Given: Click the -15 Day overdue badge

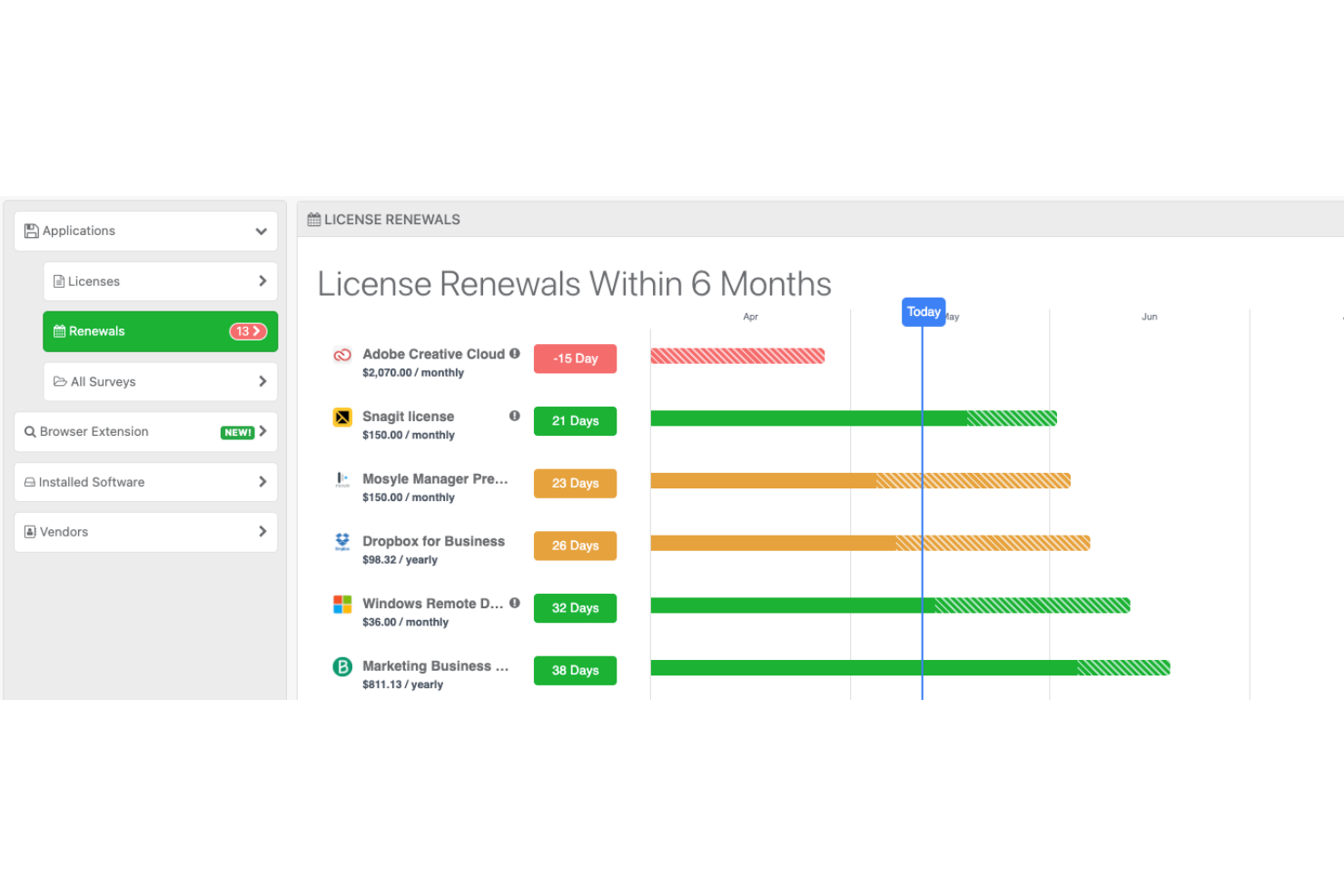Looking at the screenshot, I should pos(575,359).
